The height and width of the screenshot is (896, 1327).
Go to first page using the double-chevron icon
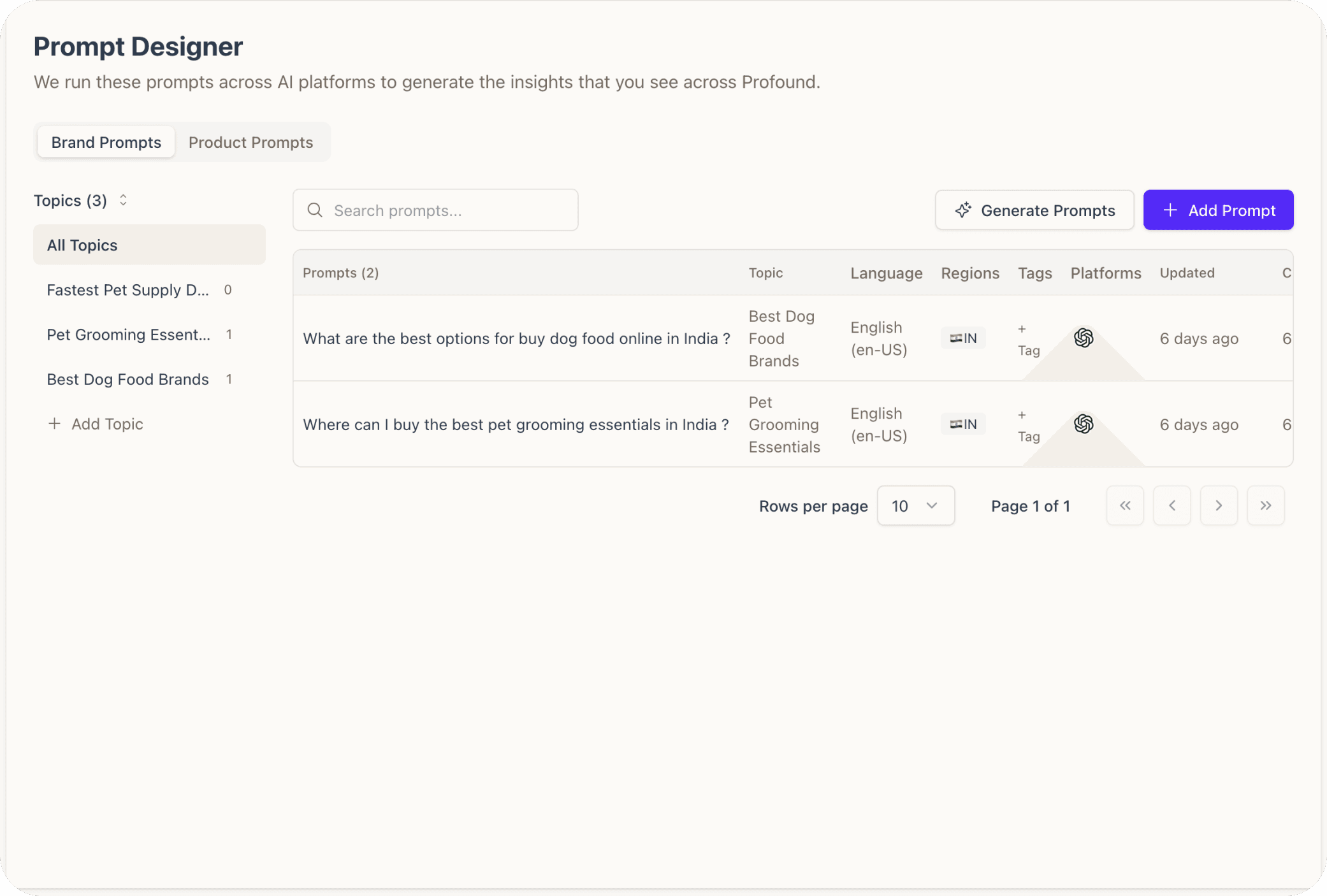(1125, 505)
